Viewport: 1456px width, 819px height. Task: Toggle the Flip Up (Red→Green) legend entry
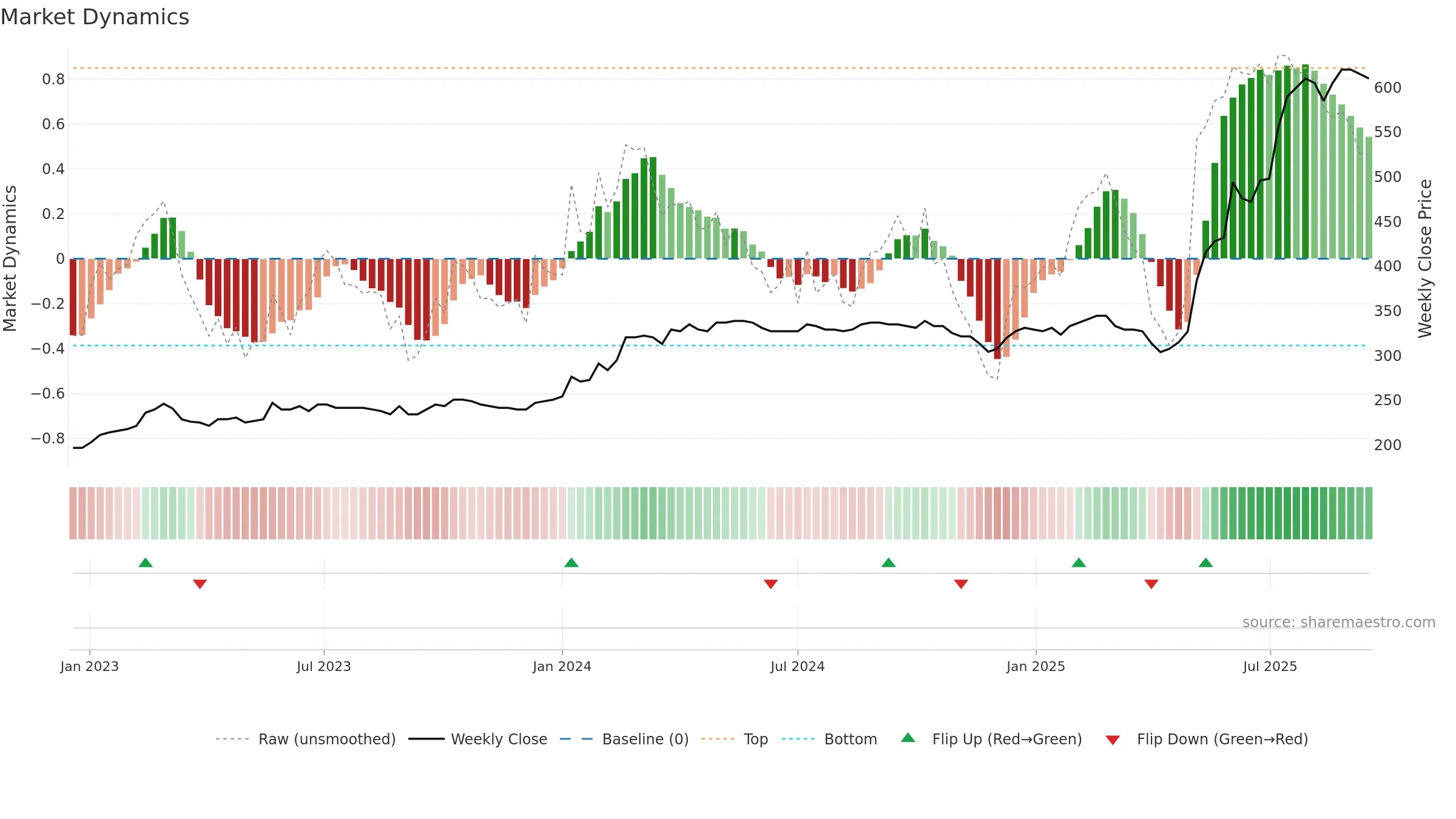click(991, 739)
